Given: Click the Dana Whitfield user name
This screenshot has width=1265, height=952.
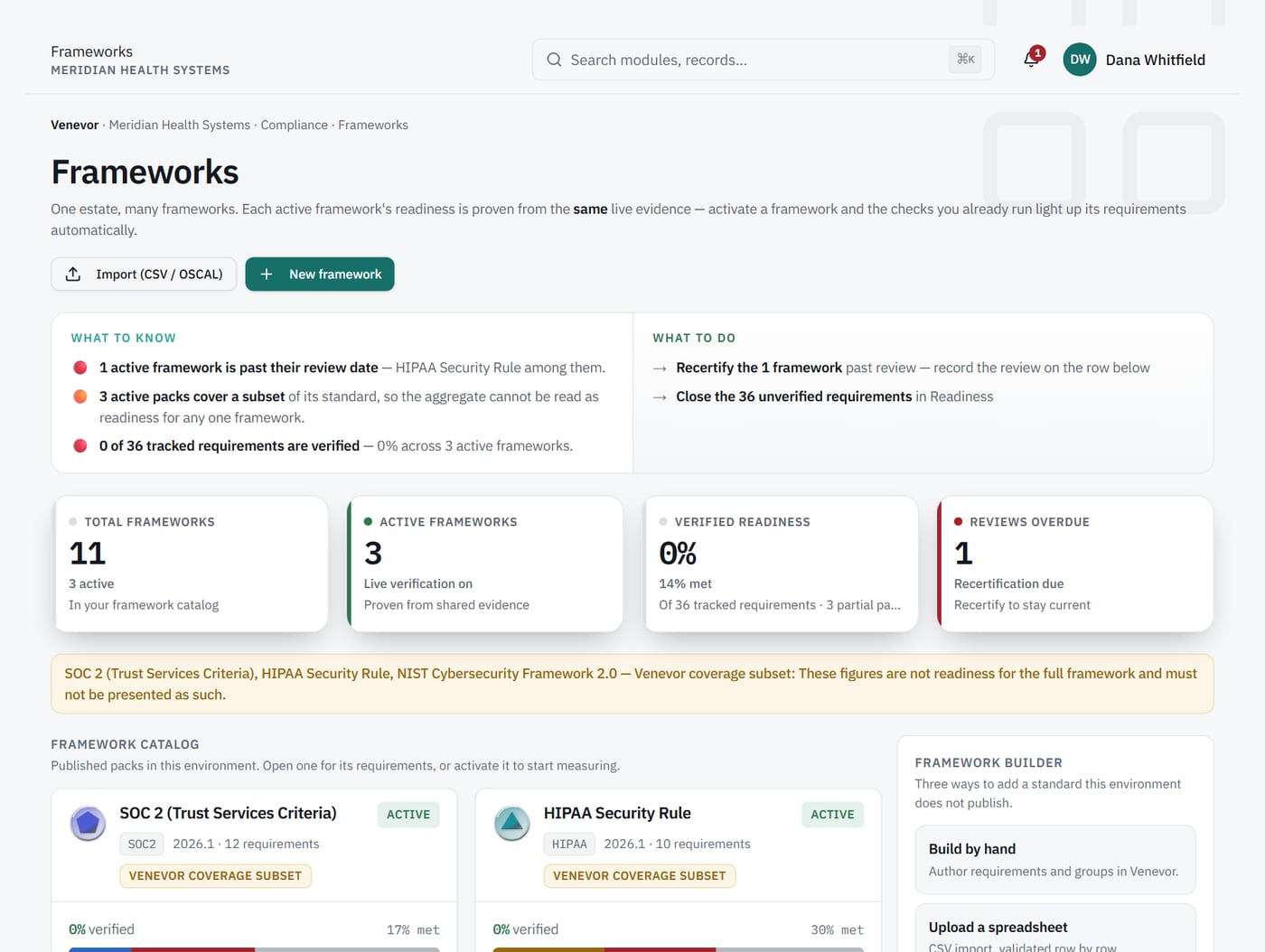Looking at the screenshot, I should (x=1156, y=60).
